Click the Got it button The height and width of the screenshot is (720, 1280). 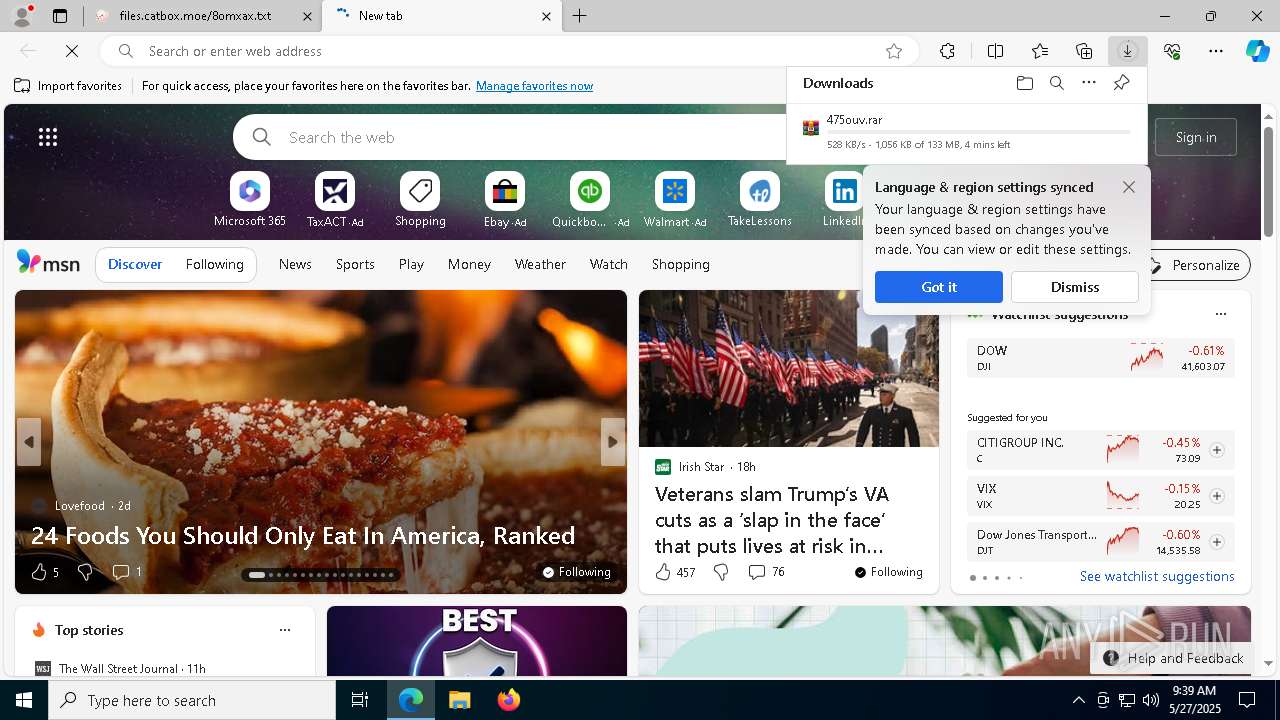coord(939,287)
